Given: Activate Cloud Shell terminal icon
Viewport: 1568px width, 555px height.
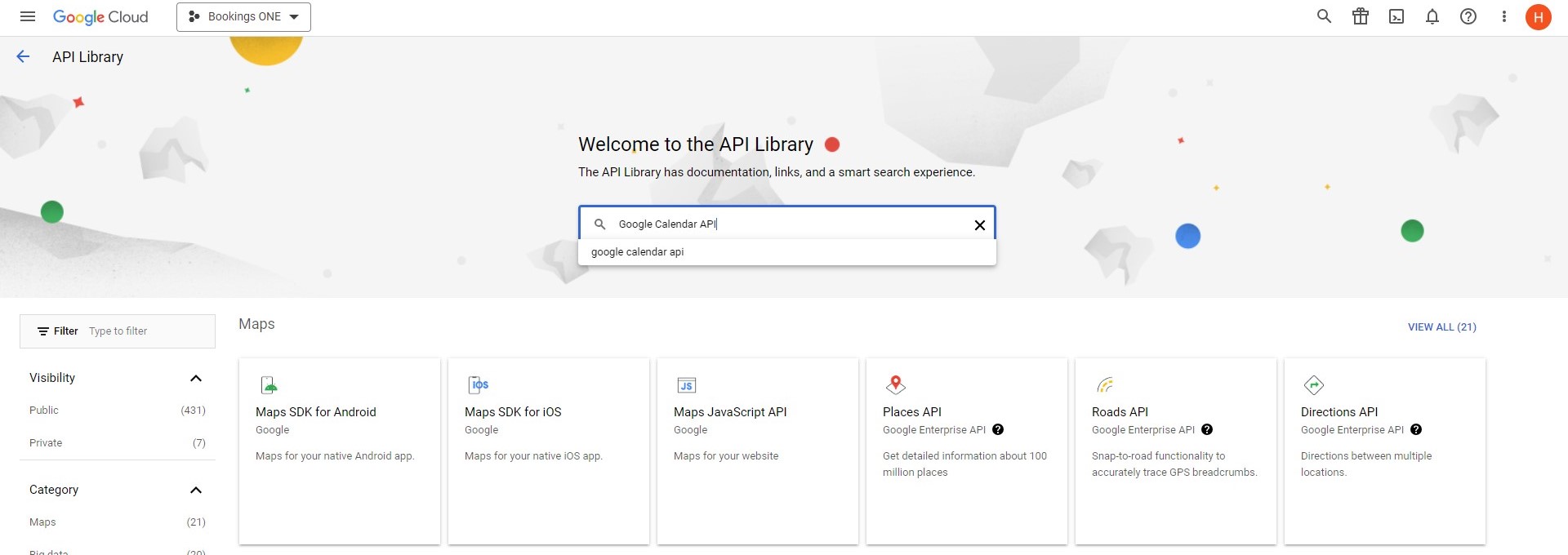Looking at the screenshot, I should (1396, 16).
